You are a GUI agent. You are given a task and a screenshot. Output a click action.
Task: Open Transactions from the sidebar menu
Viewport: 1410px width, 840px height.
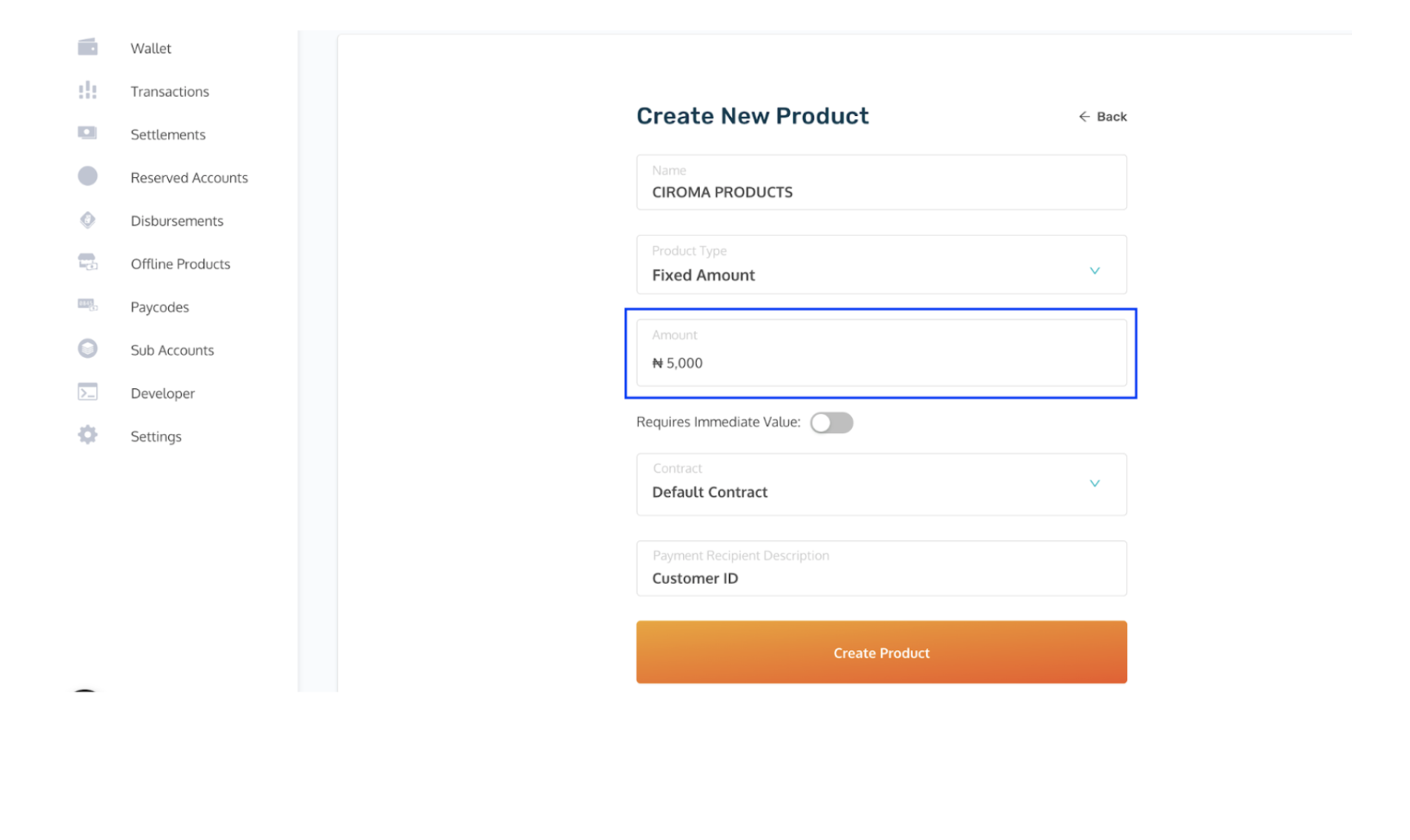pyautogui.click(x=170, y=91)
